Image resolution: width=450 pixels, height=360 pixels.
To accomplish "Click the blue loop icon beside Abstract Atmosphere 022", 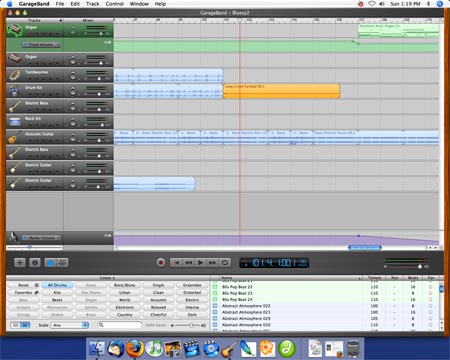I will pos(215,306).
